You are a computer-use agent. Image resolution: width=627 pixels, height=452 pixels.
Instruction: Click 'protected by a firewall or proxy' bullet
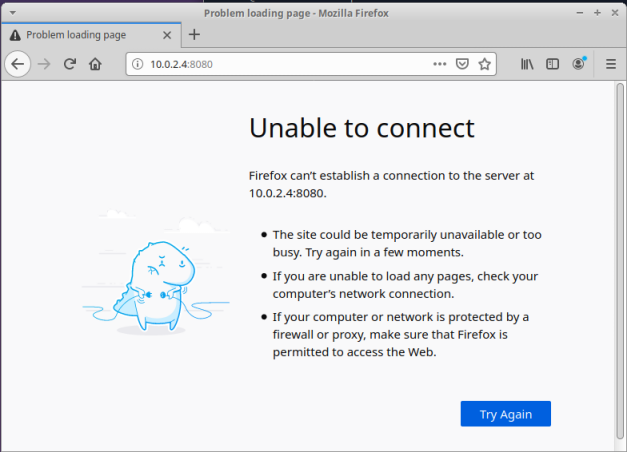tap(401, 334)
